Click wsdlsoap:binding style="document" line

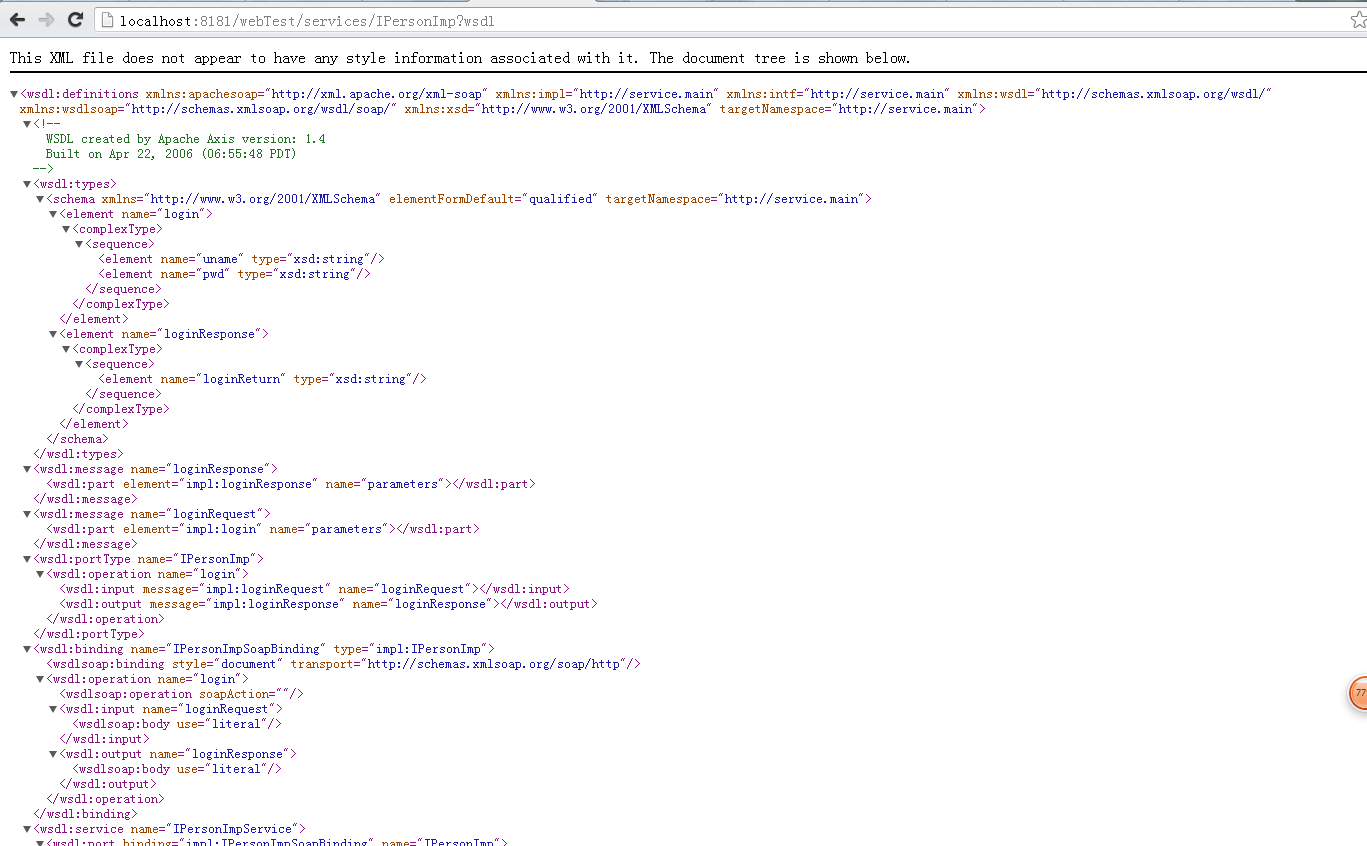point(343,664)
